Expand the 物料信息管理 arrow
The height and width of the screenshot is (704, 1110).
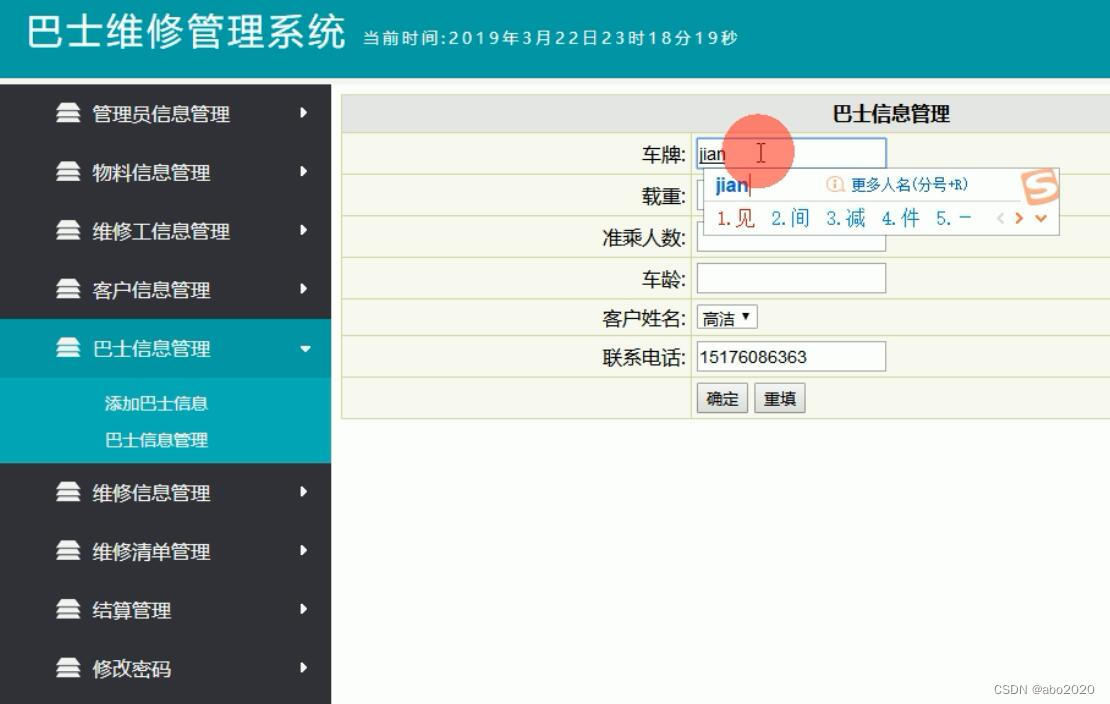(x=304, y=171)
